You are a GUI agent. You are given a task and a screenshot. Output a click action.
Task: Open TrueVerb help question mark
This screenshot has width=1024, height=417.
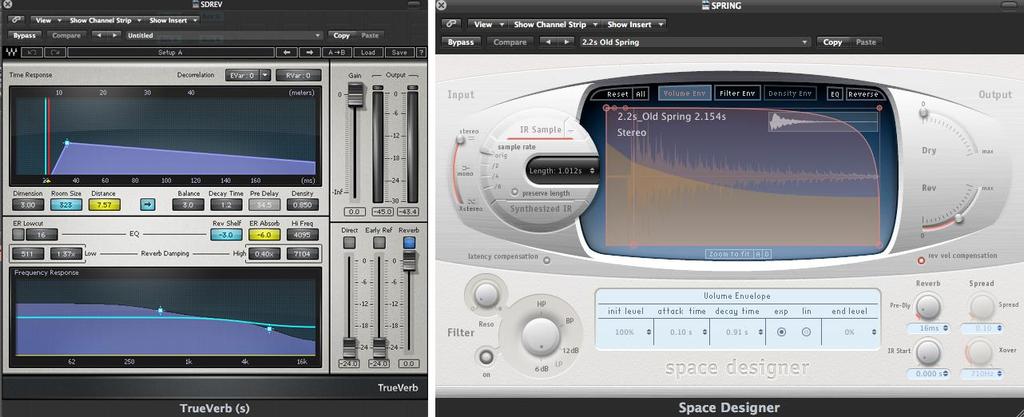(420, 52)
